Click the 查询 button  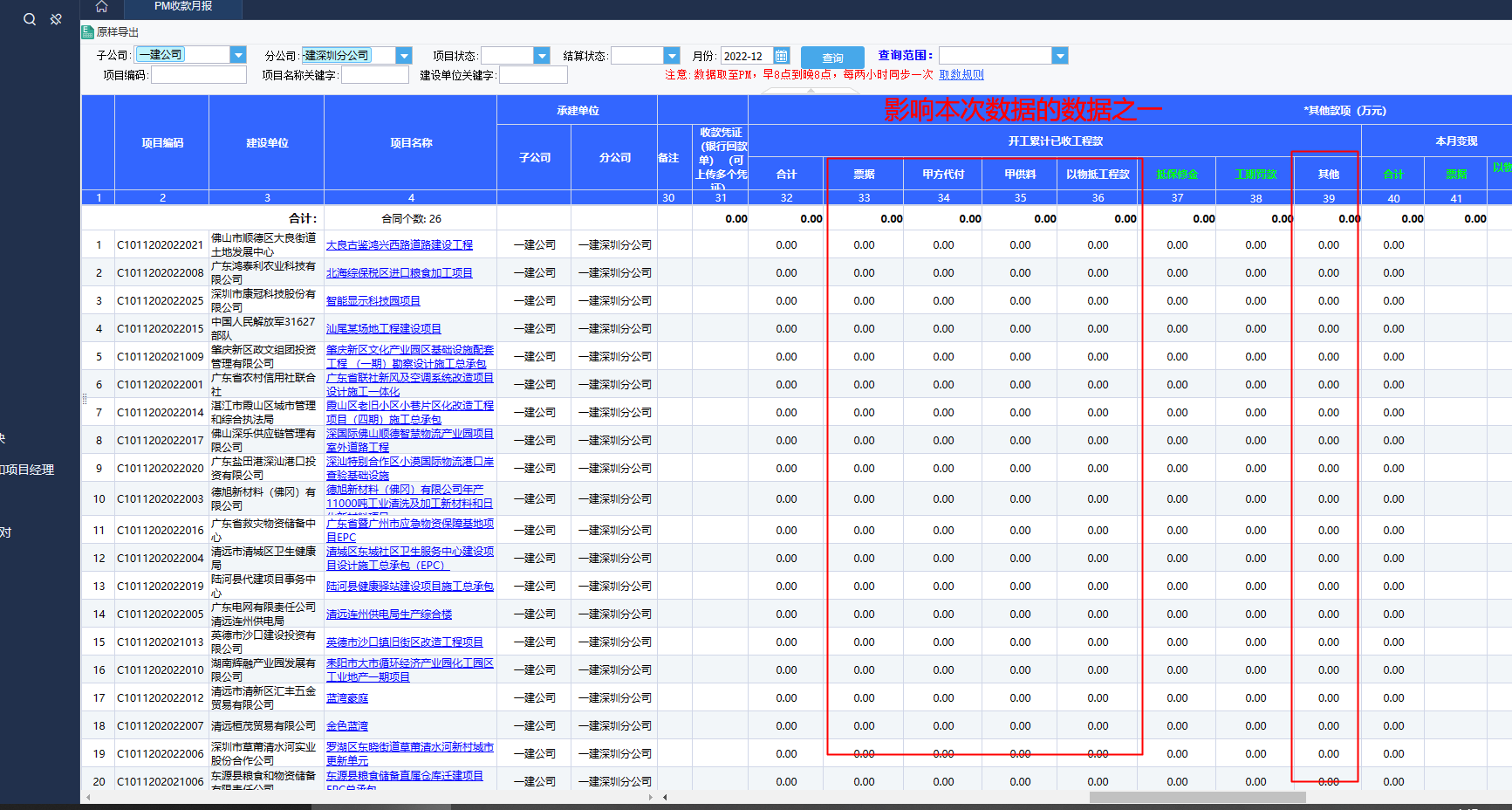click(832, 58)
